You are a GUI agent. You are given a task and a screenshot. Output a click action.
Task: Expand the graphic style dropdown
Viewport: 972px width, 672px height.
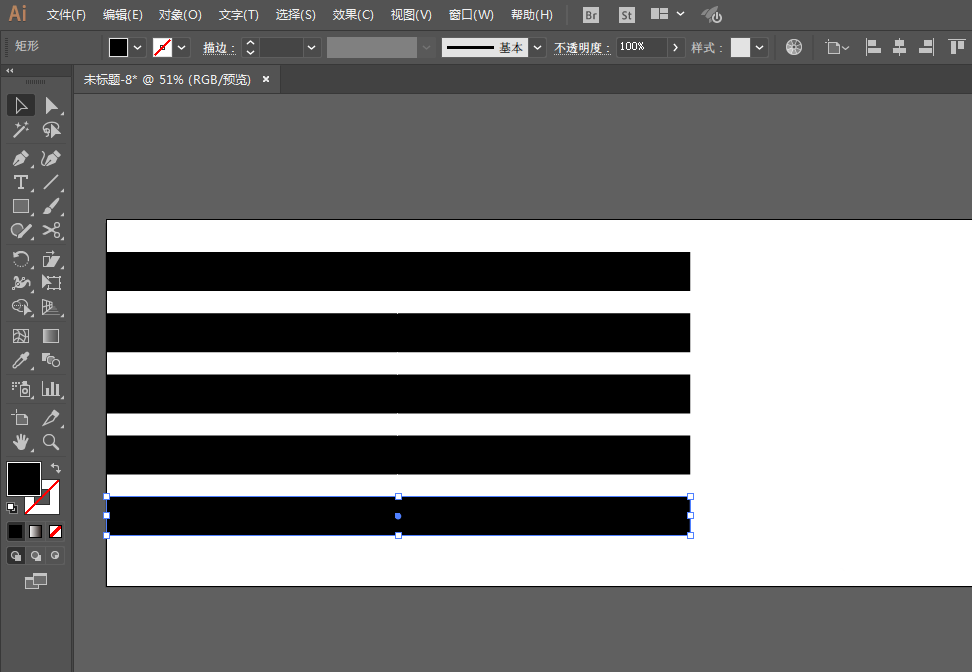(759, 47)
